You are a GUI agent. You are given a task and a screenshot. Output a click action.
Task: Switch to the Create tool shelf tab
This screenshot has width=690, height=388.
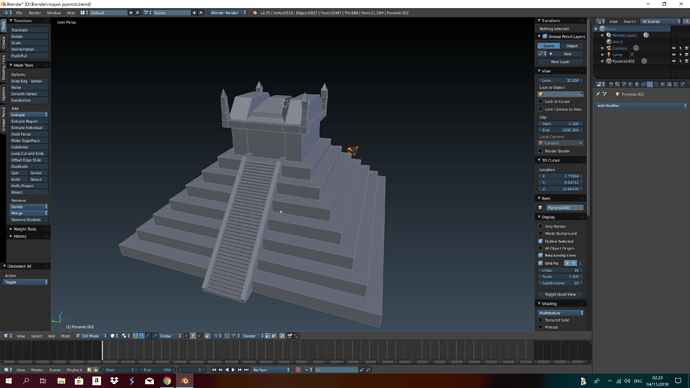pyautogui.click(x=3, y=43)
